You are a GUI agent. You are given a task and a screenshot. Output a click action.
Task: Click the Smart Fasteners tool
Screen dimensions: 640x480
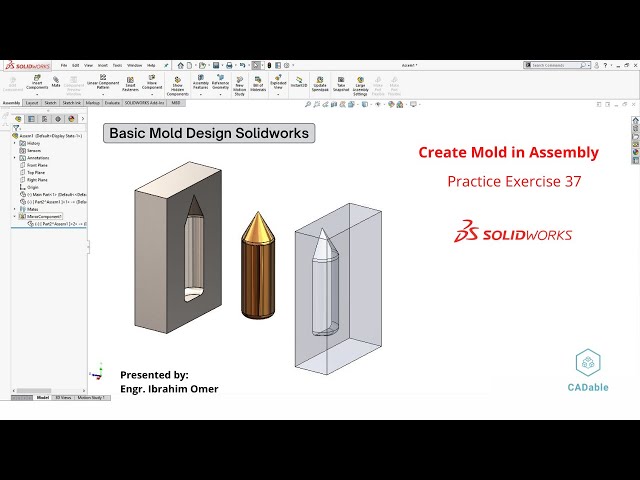(x=130, y=84)
